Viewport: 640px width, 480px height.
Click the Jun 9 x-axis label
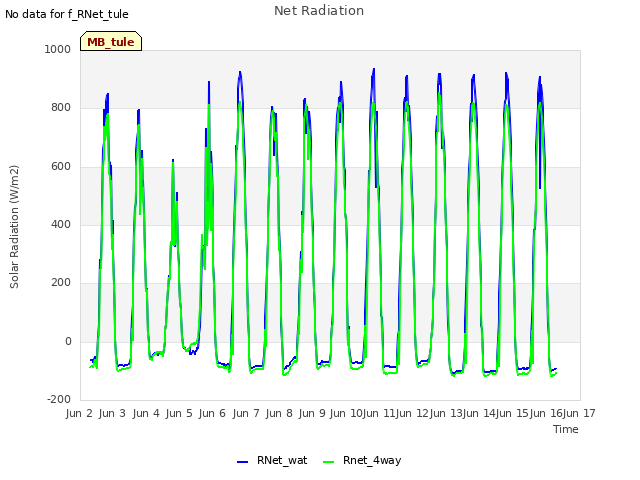coord(312,413)
